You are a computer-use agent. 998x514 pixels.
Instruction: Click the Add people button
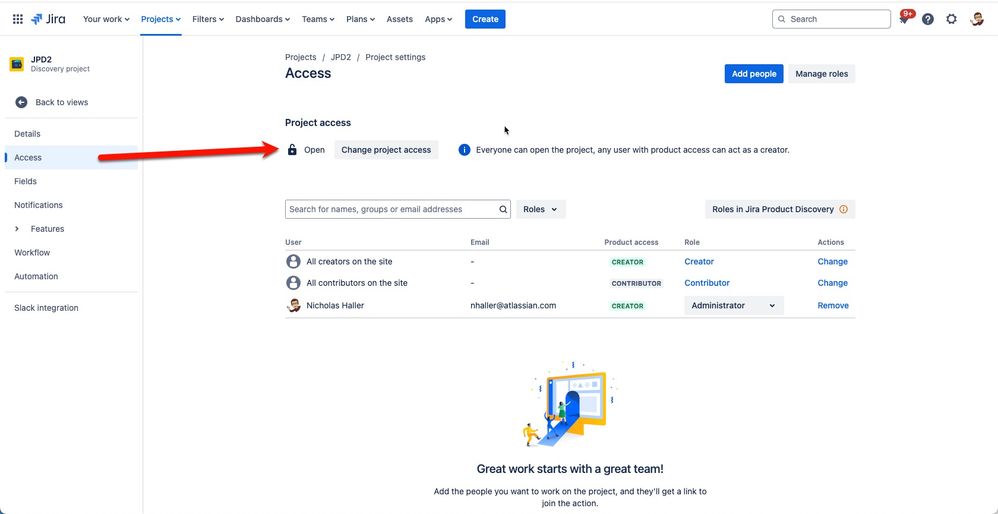coord(754,74)
